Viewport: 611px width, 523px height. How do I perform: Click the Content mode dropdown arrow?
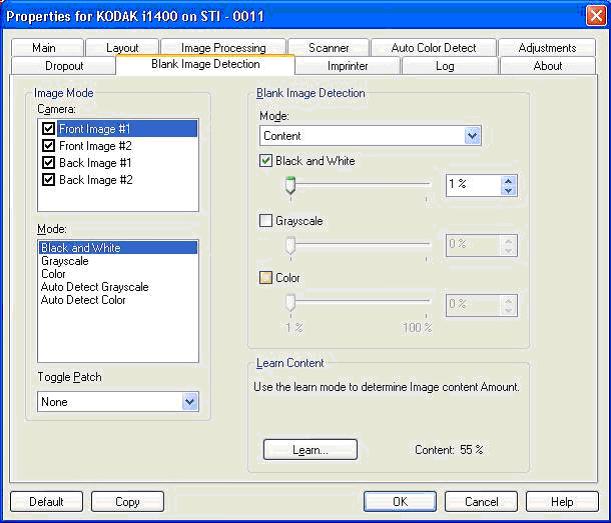472,136
